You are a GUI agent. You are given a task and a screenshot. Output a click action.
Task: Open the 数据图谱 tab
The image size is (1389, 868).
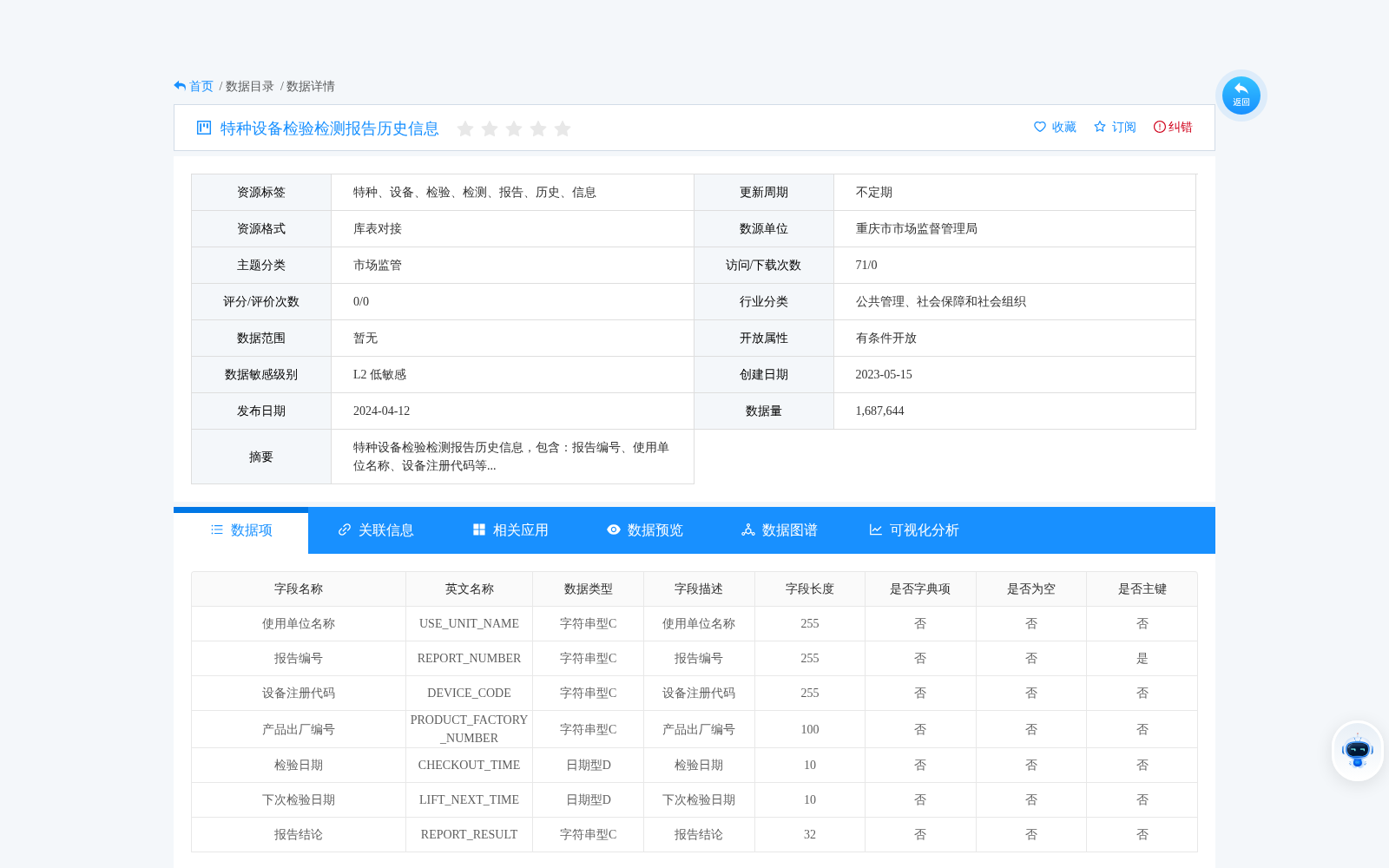780,530
